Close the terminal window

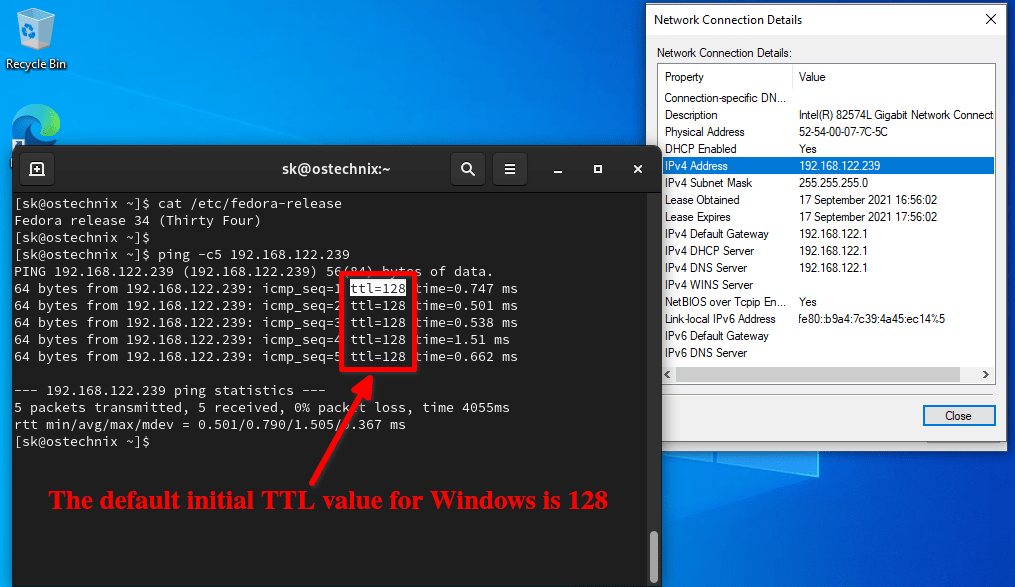(638, 169)
